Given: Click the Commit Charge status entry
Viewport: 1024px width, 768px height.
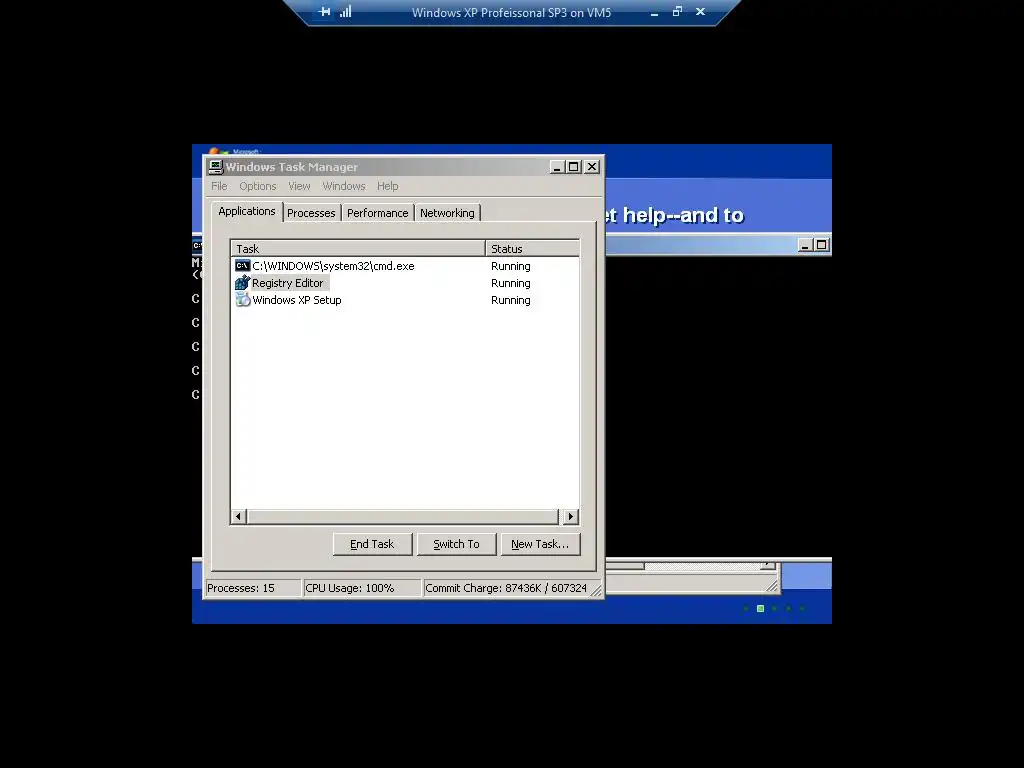Looking at the screenshot, I should point(506,588).
